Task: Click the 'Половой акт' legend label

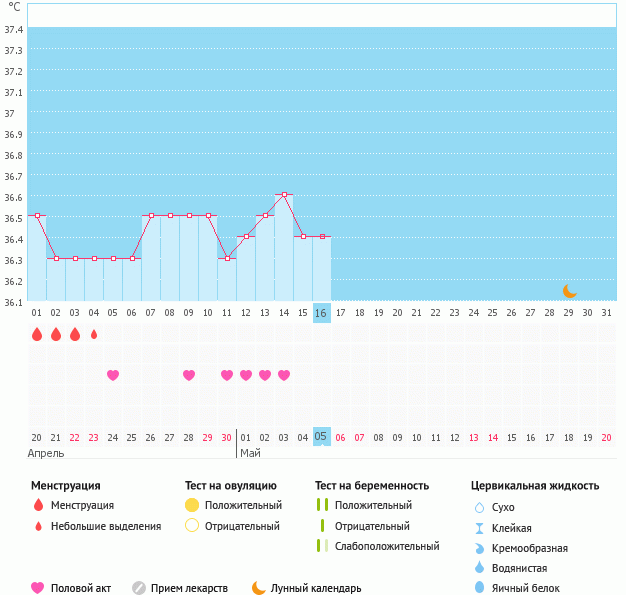Action: pos(82,588)
